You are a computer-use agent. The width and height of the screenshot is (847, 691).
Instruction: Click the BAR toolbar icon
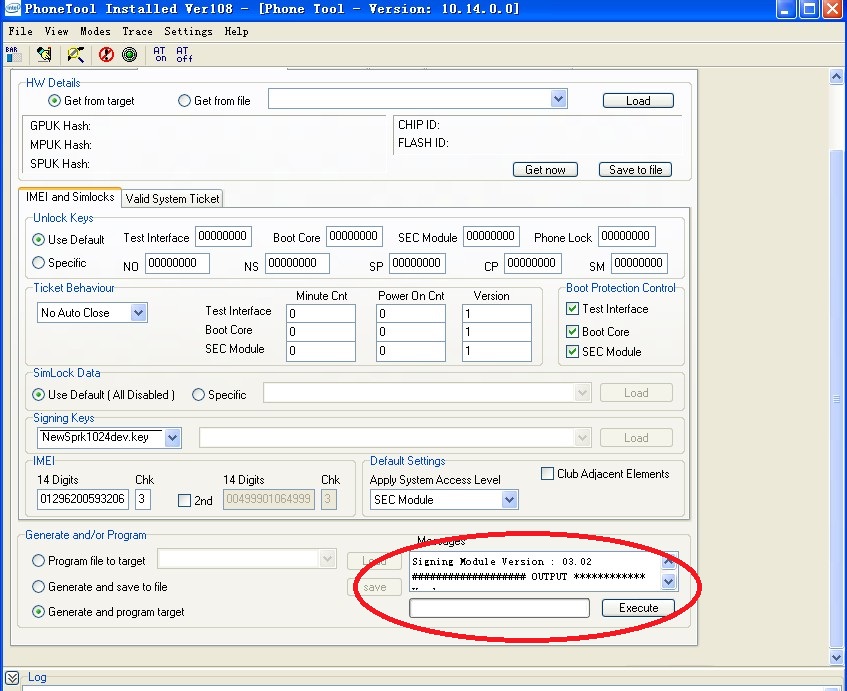[13, 55]
